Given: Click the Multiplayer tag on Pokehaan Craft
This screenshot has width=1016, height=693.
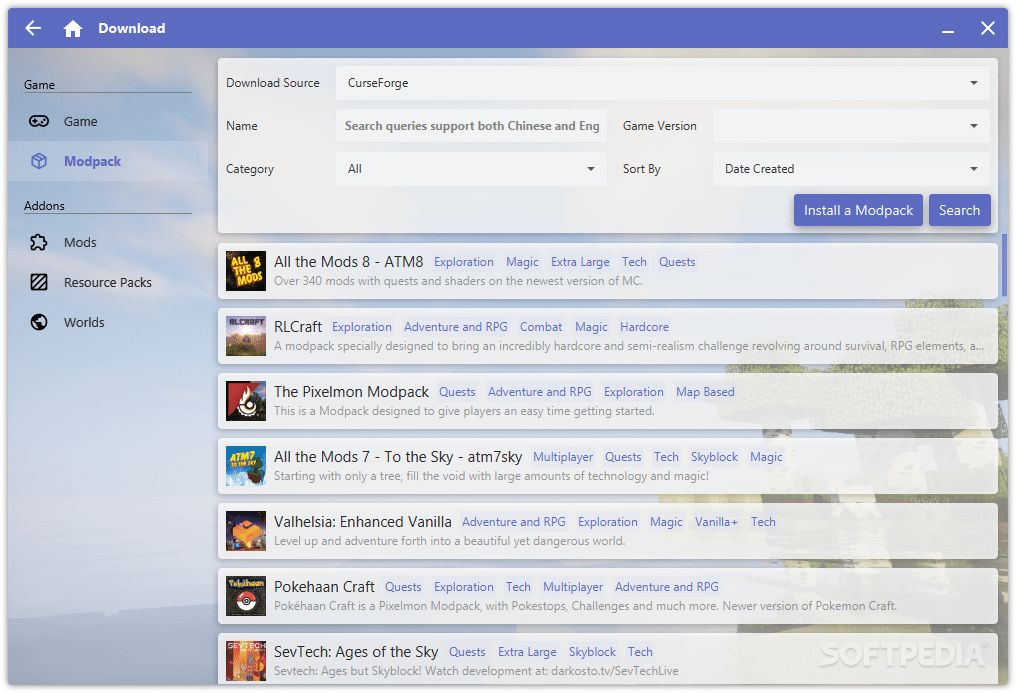Looking at the screenshot, I should (x=573, y=586).
